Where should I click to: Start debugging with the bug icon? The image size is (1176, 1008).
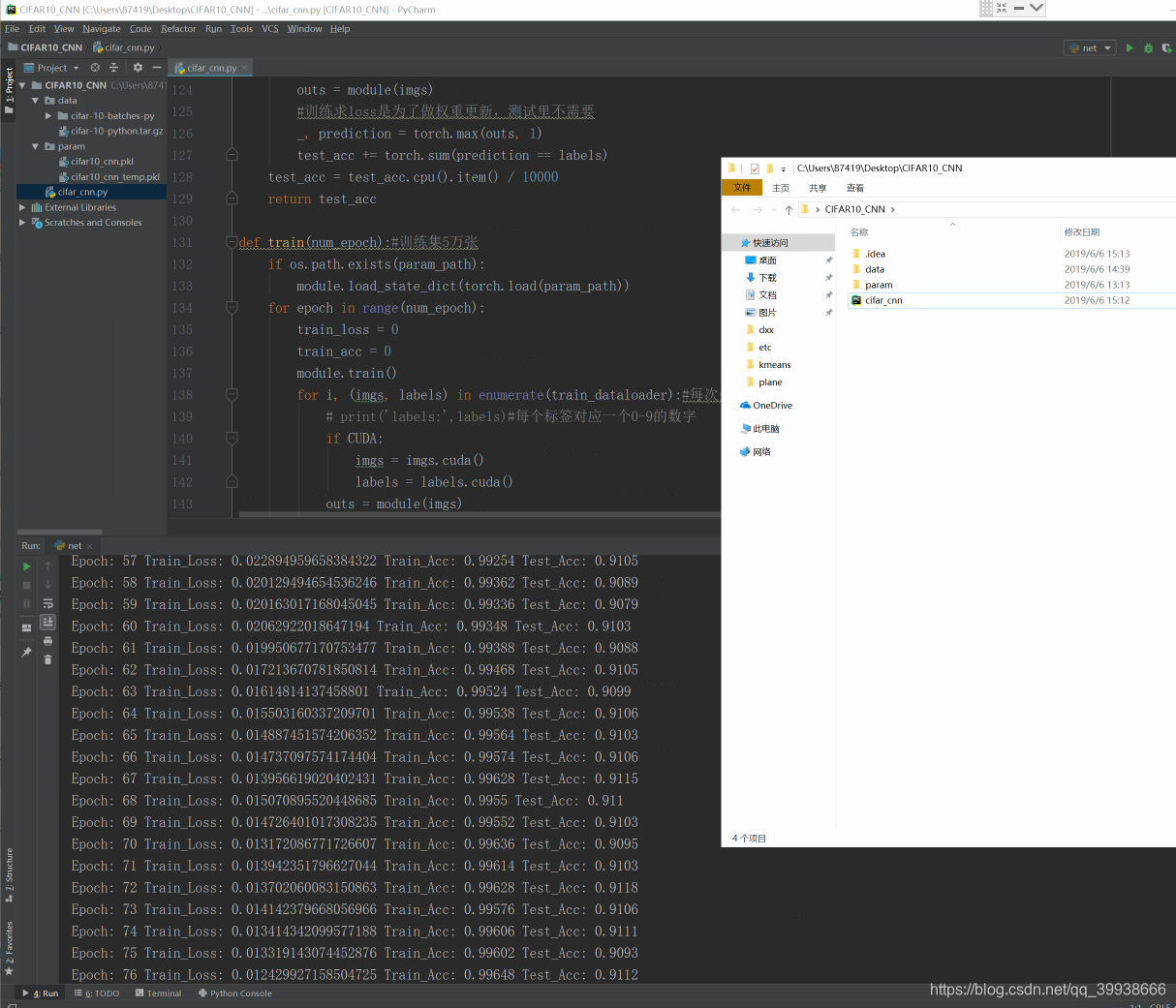tap(1148, 47)
